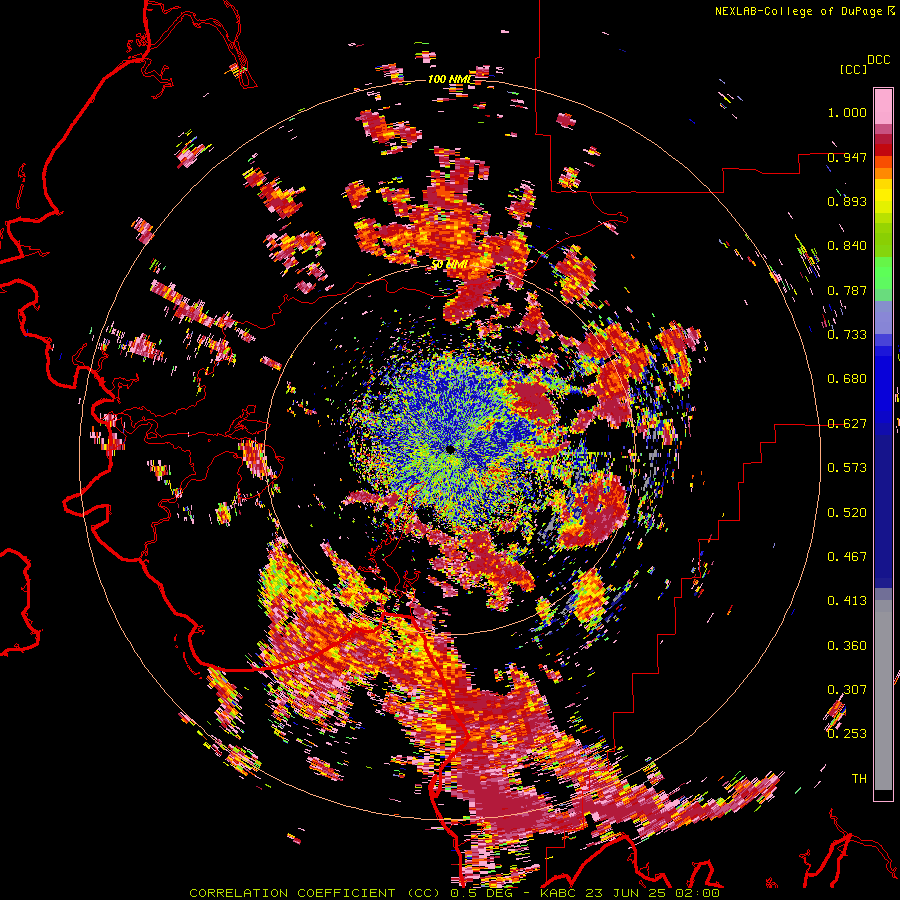Click the NEXLAB-College of DuPage header text

(798, 11)
